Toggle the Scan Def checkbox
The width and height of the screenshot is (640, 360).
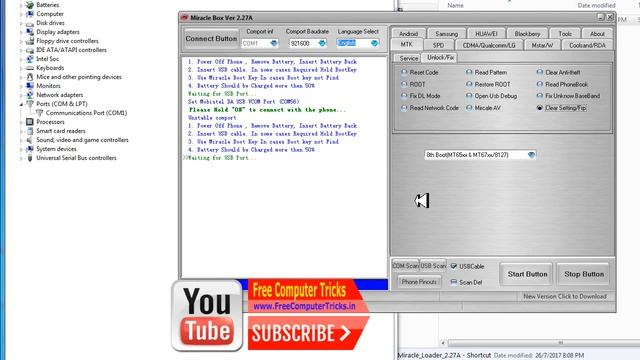click(x=453, y=282)
